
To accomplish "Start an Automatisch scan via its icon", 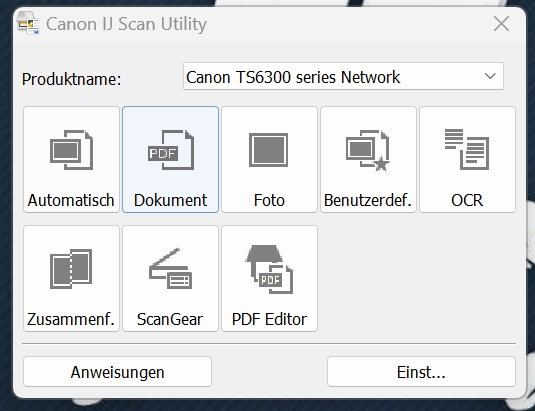I will (71, 150).
